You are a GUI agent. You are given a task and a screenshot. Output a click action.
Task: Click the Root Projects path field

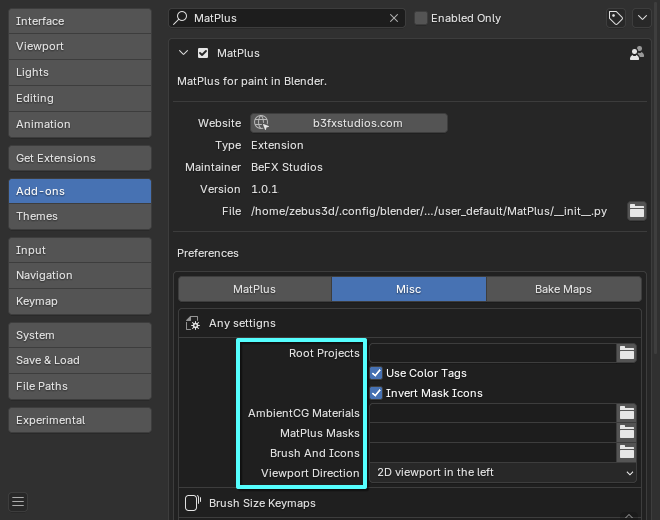(491, 353)
